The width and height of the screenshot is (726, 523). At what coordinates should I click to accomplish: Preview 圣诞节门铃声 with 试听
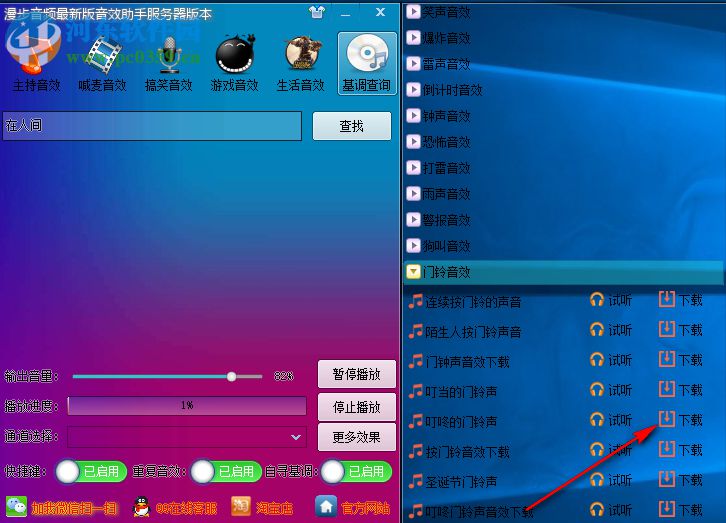pyautogui.click(x=611, y=480)
